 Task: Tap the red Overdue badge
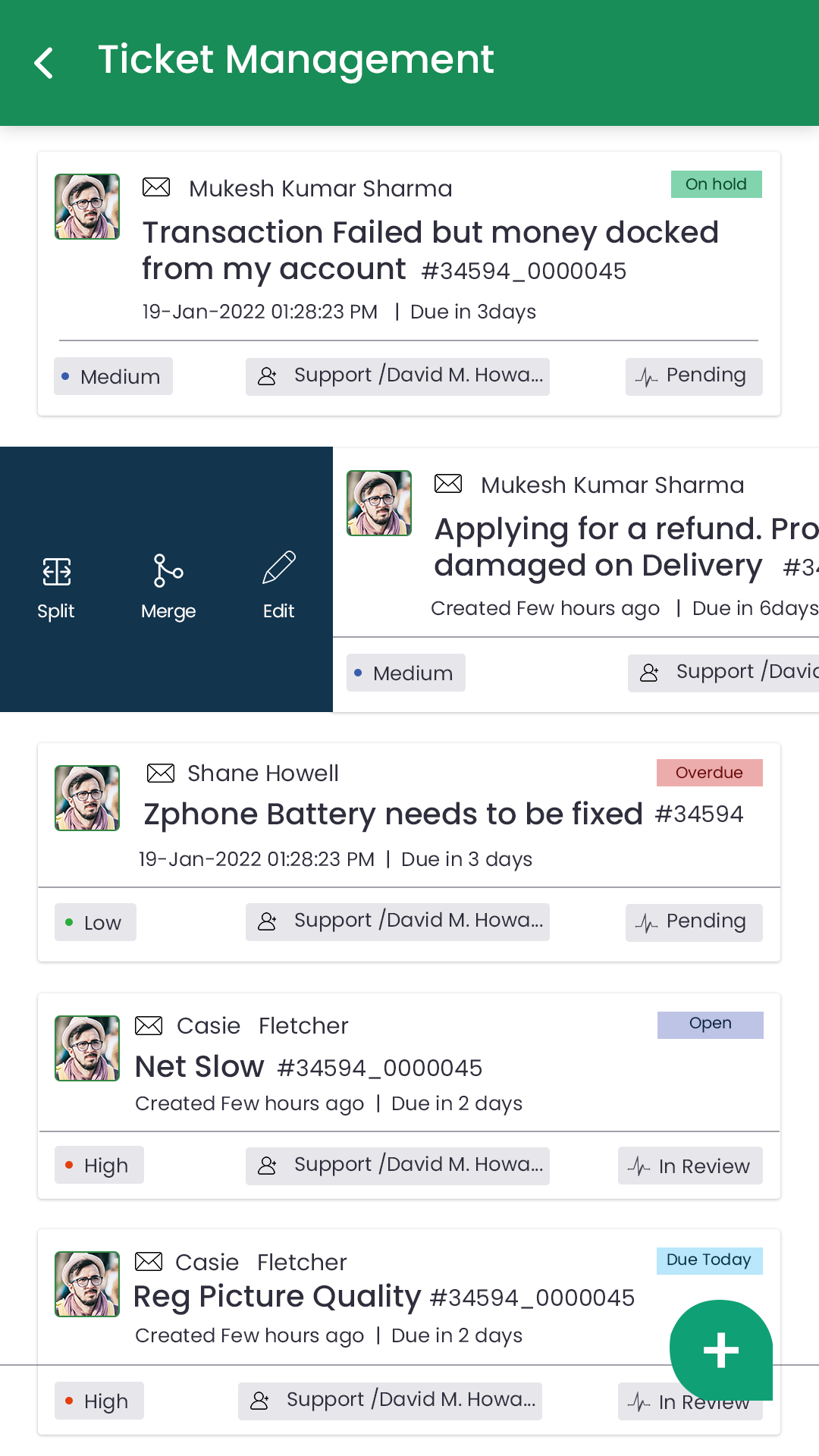coord(709,773)
